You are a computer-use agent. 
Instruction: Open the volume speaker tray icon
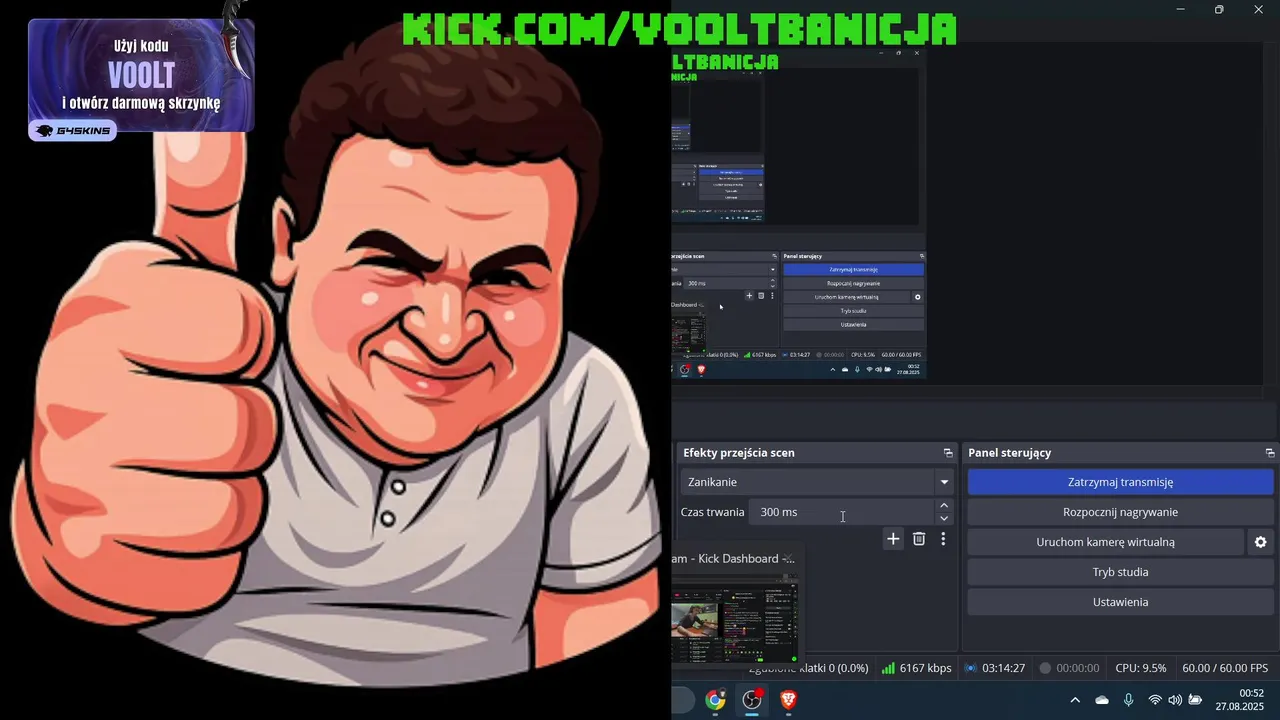click(1175, 700)
